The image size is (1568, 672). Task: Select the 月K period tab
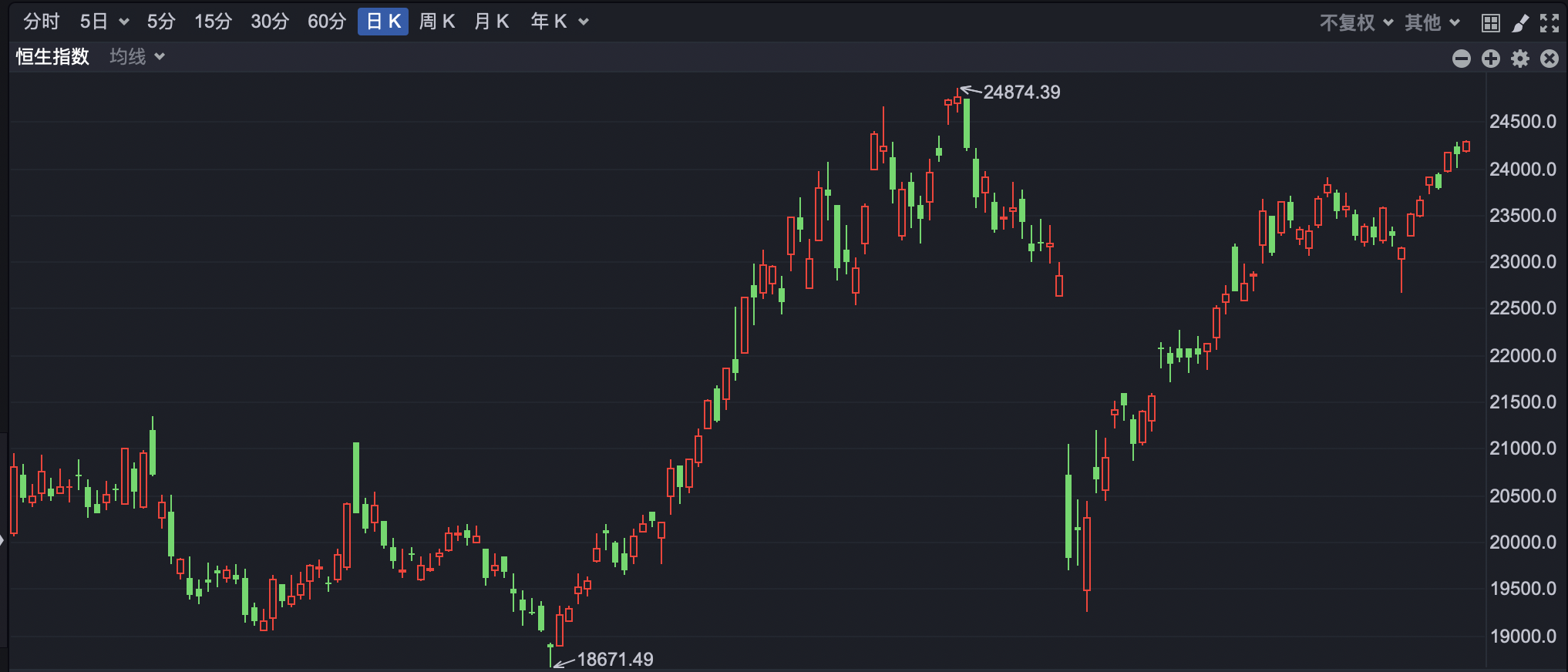492,22
